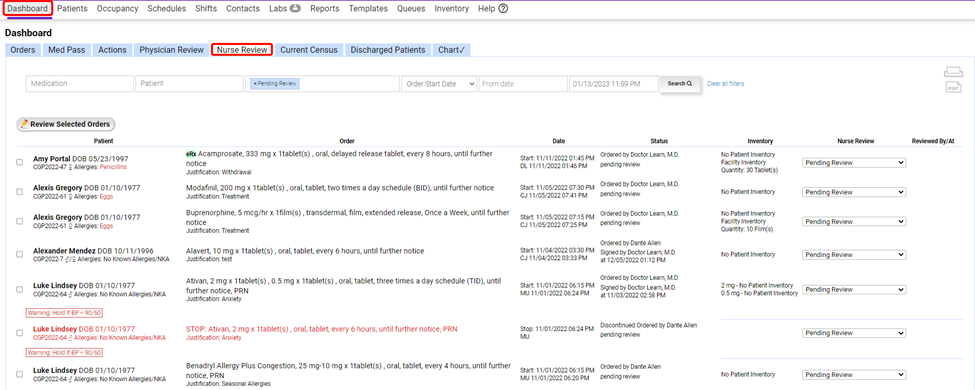
Task: Remove the Pending Review filter chip via x
Action: click(255, 83)
